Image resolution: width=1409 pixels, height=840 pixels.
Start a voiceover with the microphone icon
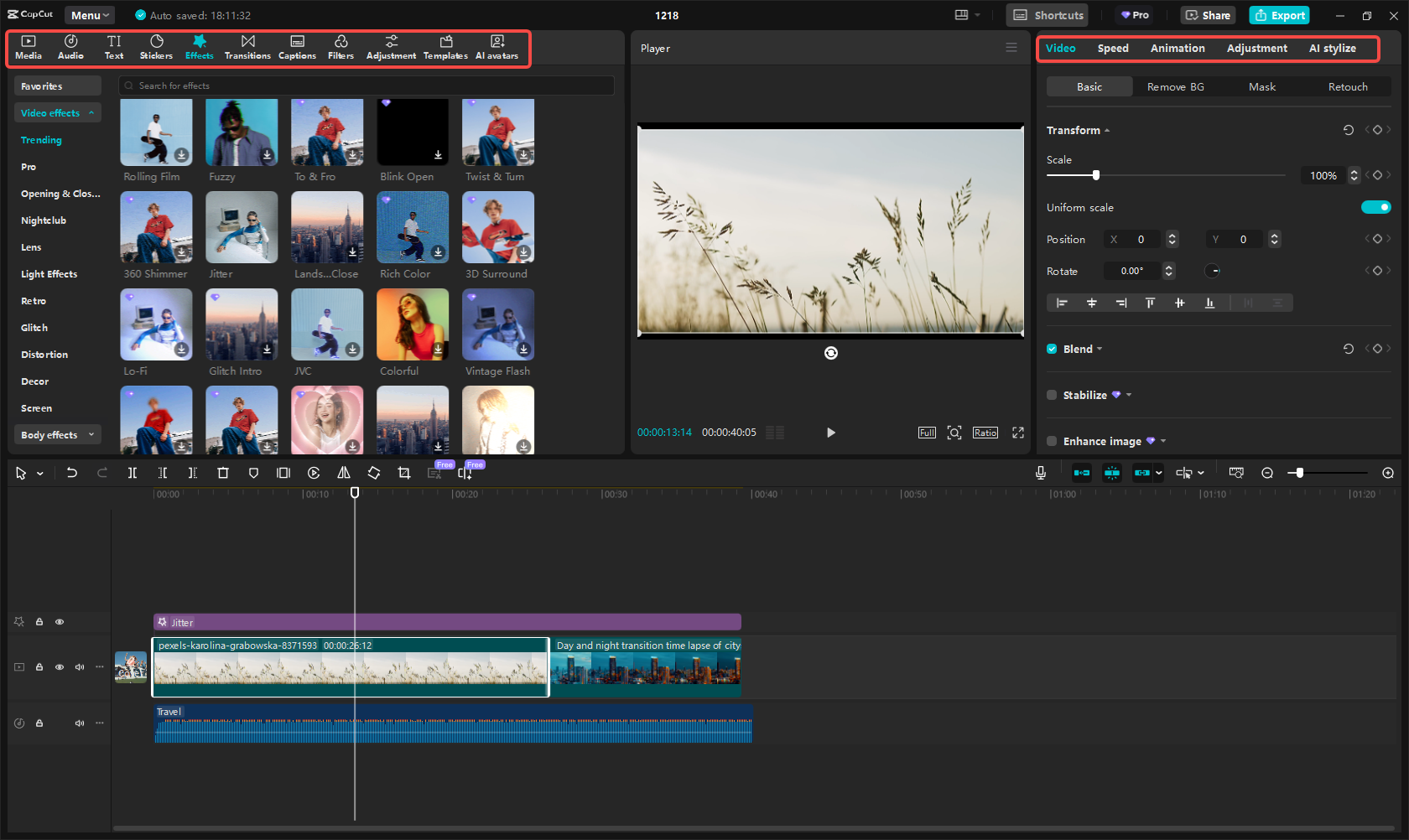click(1040, 473)
